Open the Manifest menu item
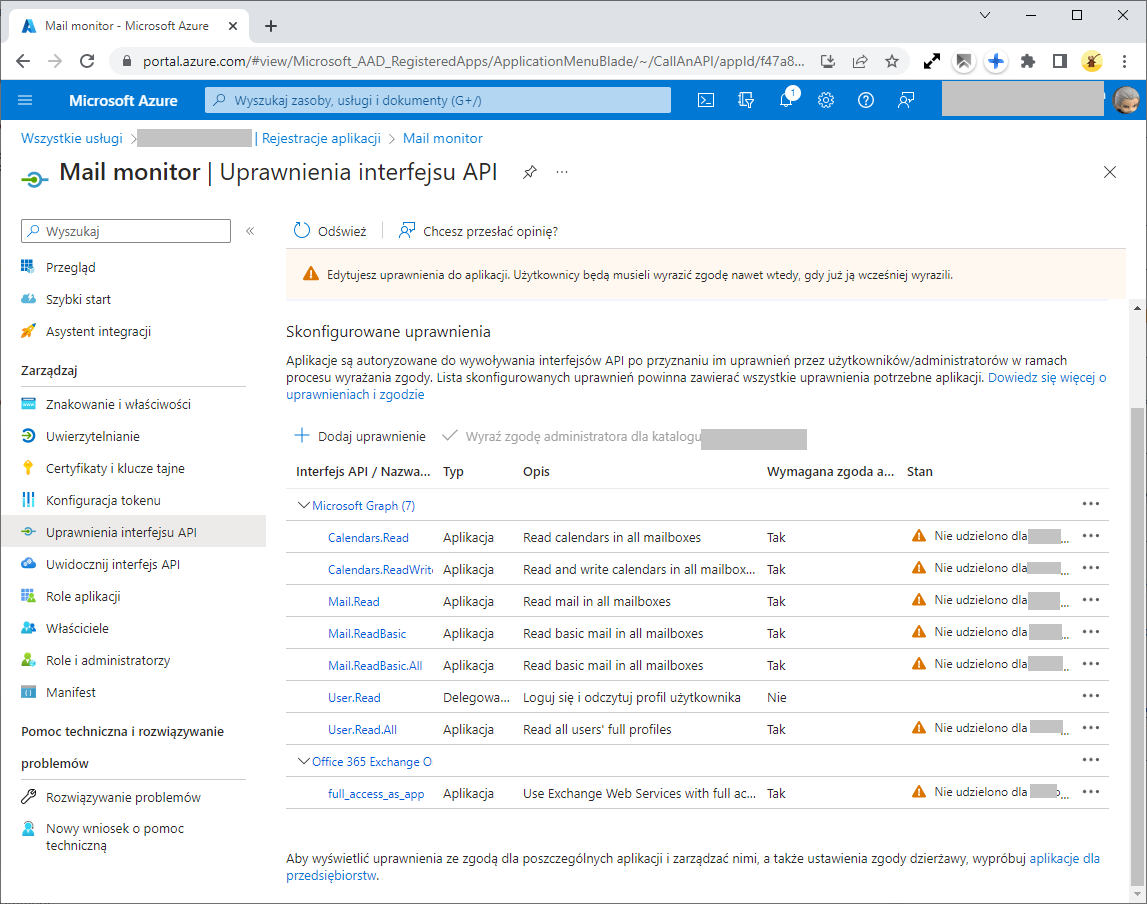This screenshot has height=904, width=1147. [x=71, y=692]
